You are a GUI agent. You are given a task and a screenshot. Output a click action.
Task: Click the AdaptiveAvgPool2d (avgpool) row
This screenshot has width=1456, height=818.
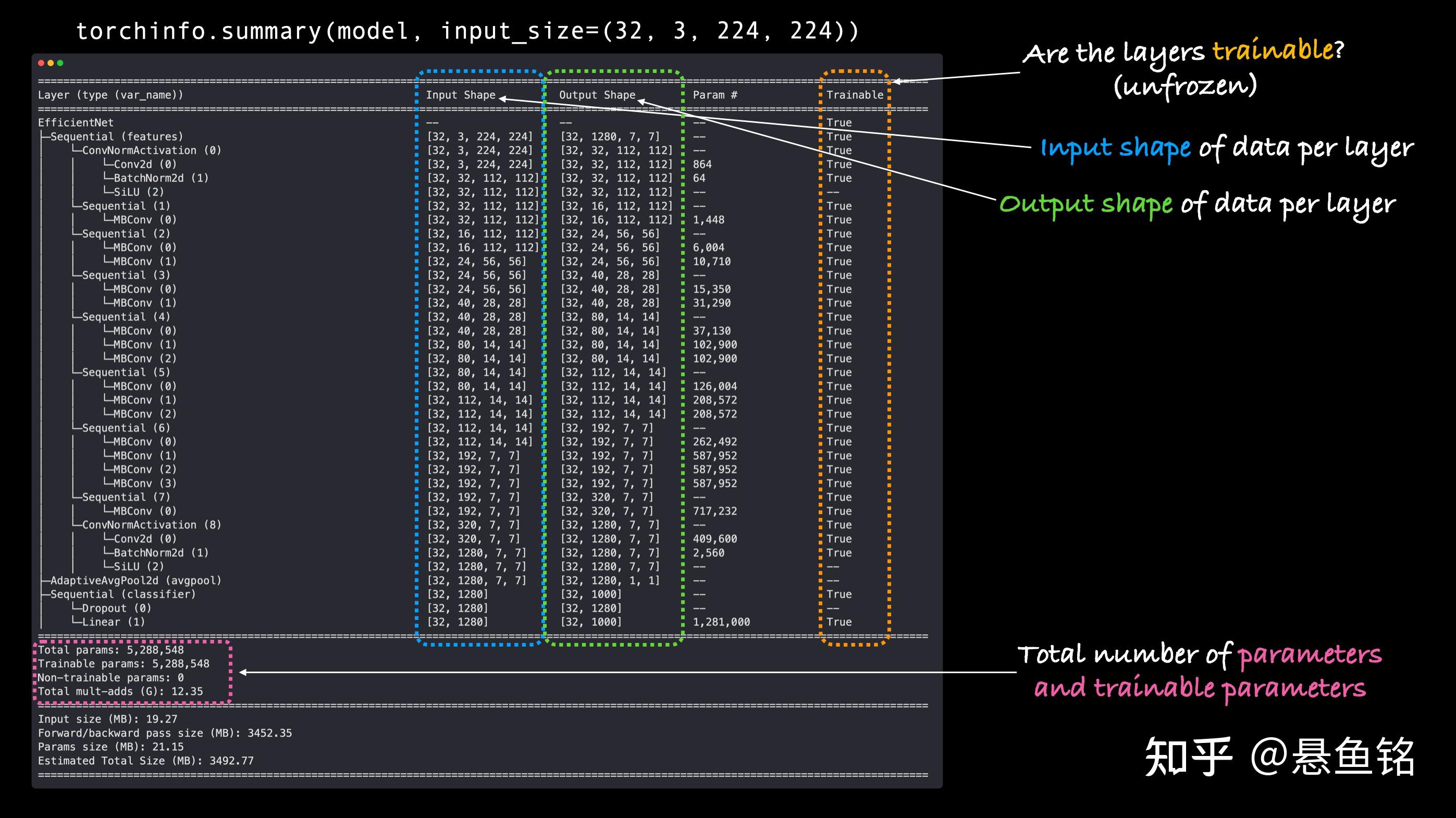135,580
